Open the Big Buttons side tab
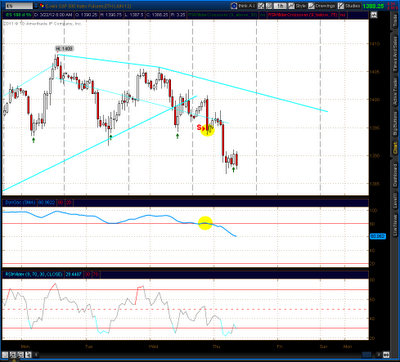 pyautogui.click(x=395, y=124)
